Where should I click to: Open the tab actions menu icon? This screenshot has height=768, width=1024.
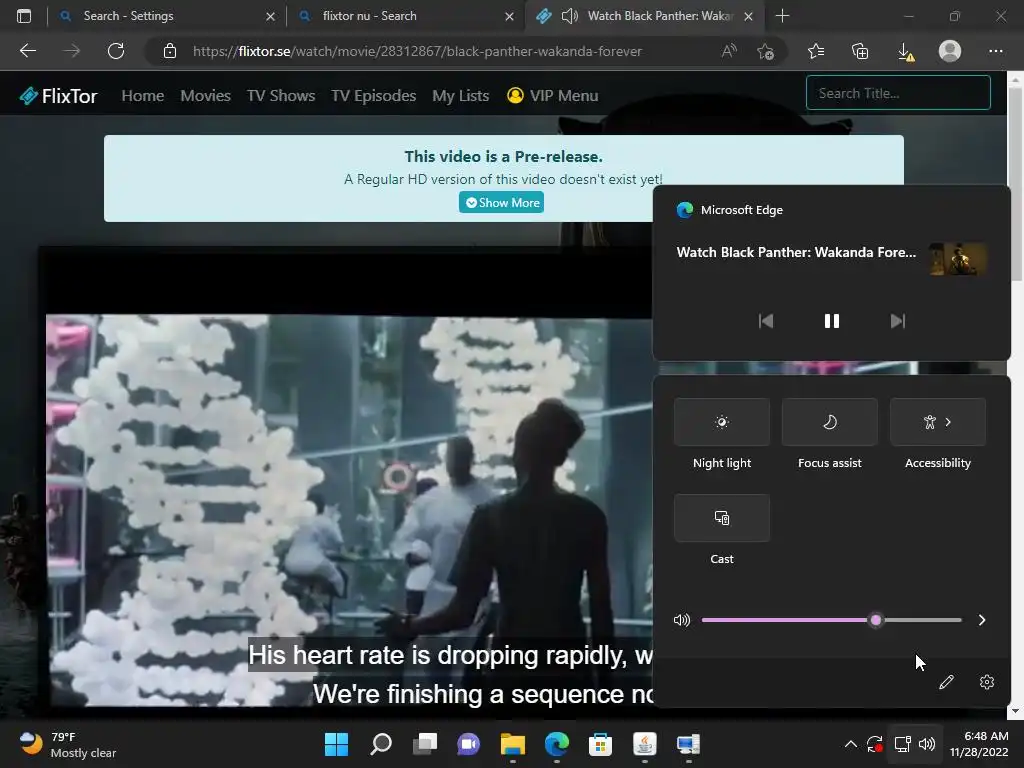tap(24, 16)
